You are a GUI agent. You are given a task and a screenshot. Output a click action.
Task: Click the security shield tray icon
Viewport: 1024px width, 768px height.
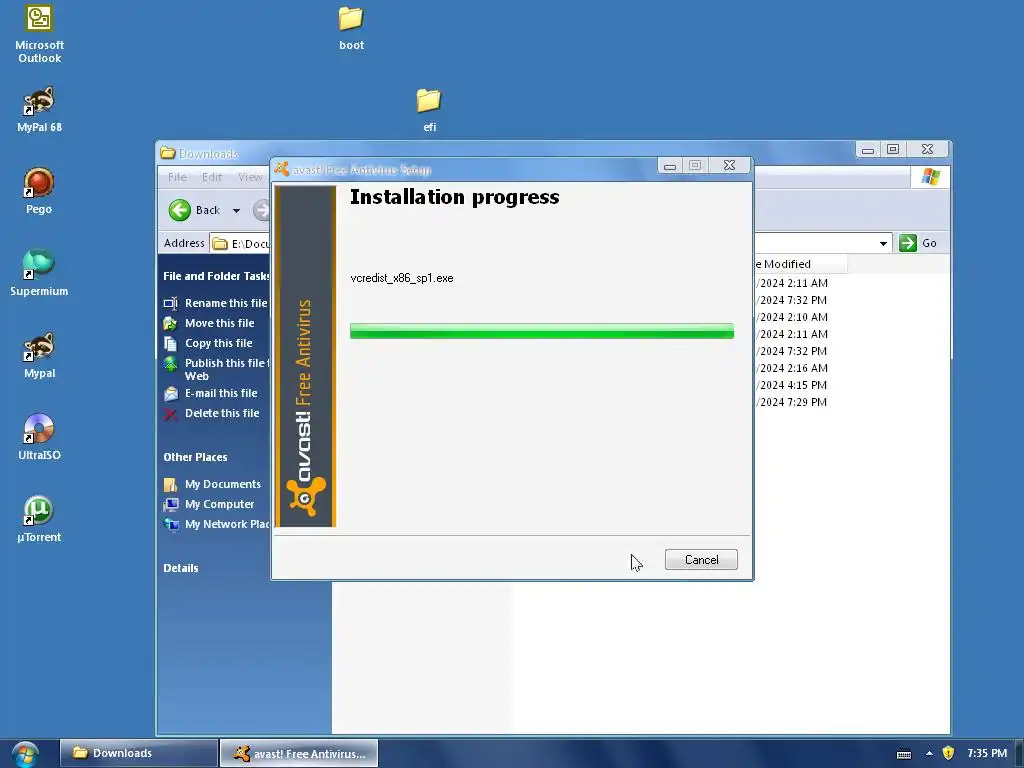(948, 753)
